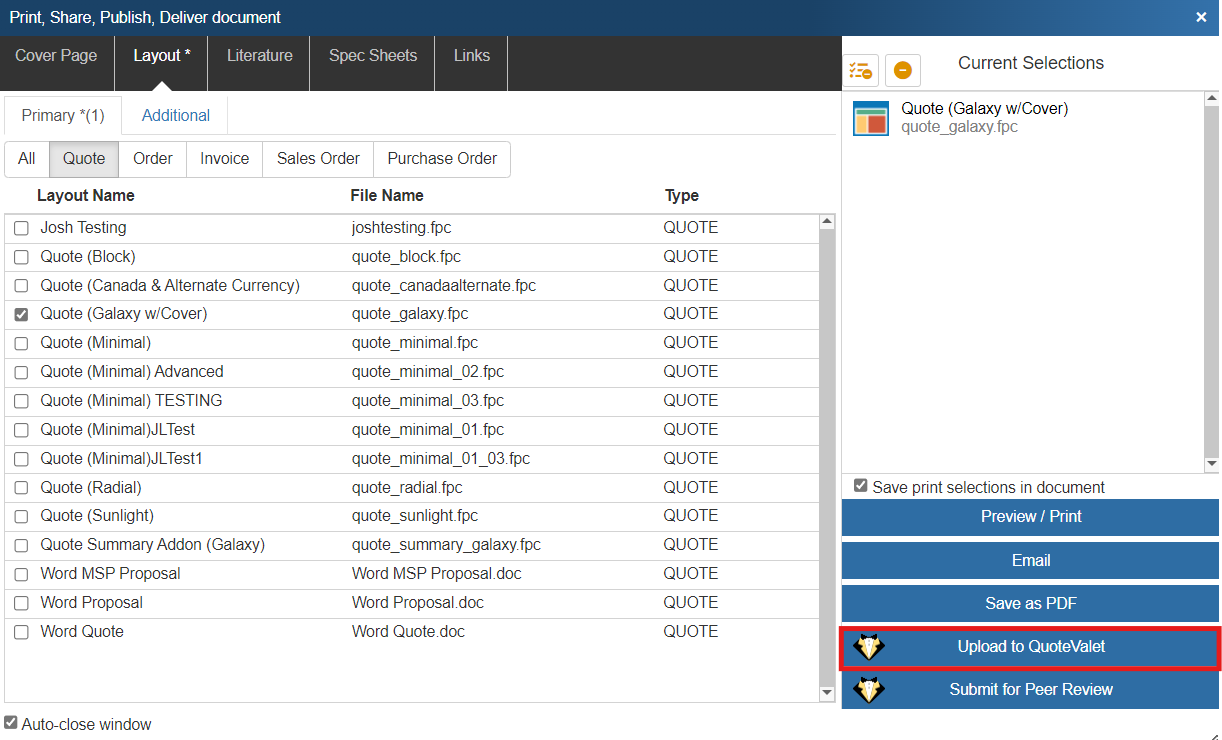This screenshot has height=740, width=1222.
Task: Open the Spec Sheets tab
Action: tap(372, 56)
